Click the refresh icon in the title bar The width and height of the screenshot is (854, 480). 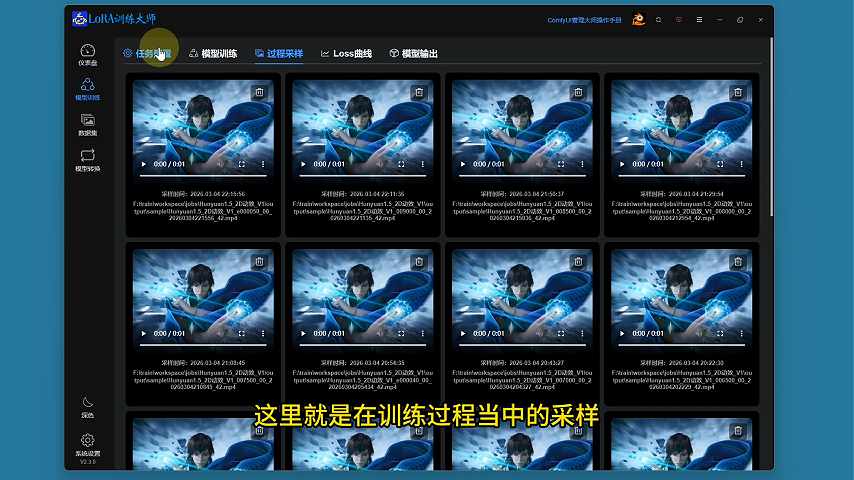[x=658, y=20]
